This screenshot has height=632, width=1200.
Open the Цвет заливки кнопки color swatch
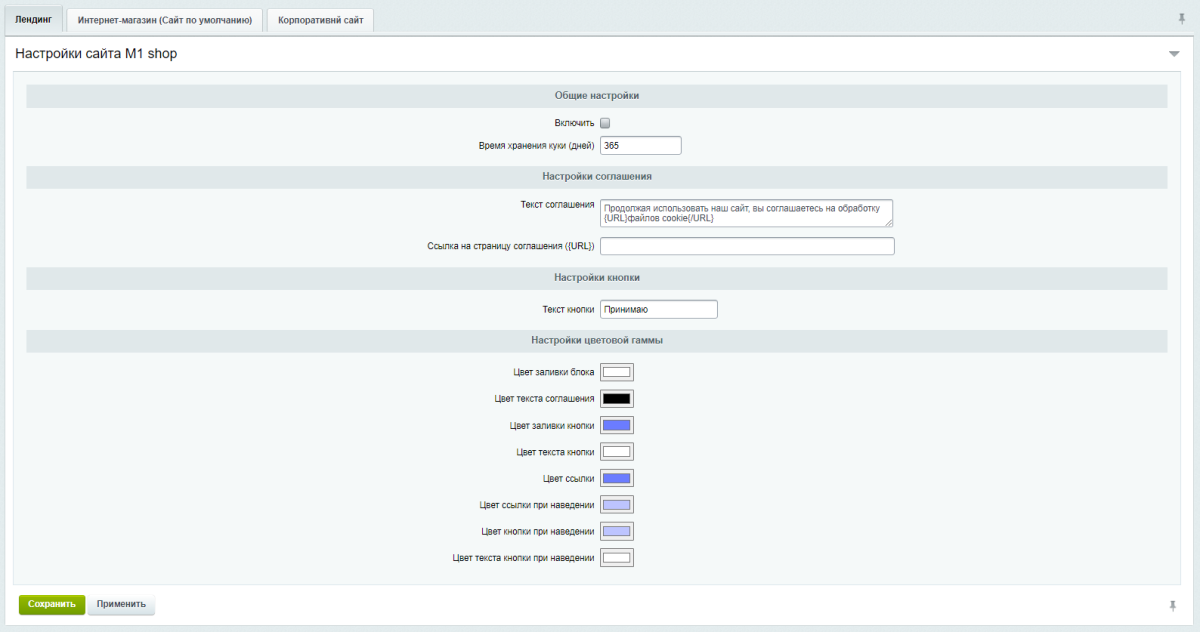[x=616, y=425]
